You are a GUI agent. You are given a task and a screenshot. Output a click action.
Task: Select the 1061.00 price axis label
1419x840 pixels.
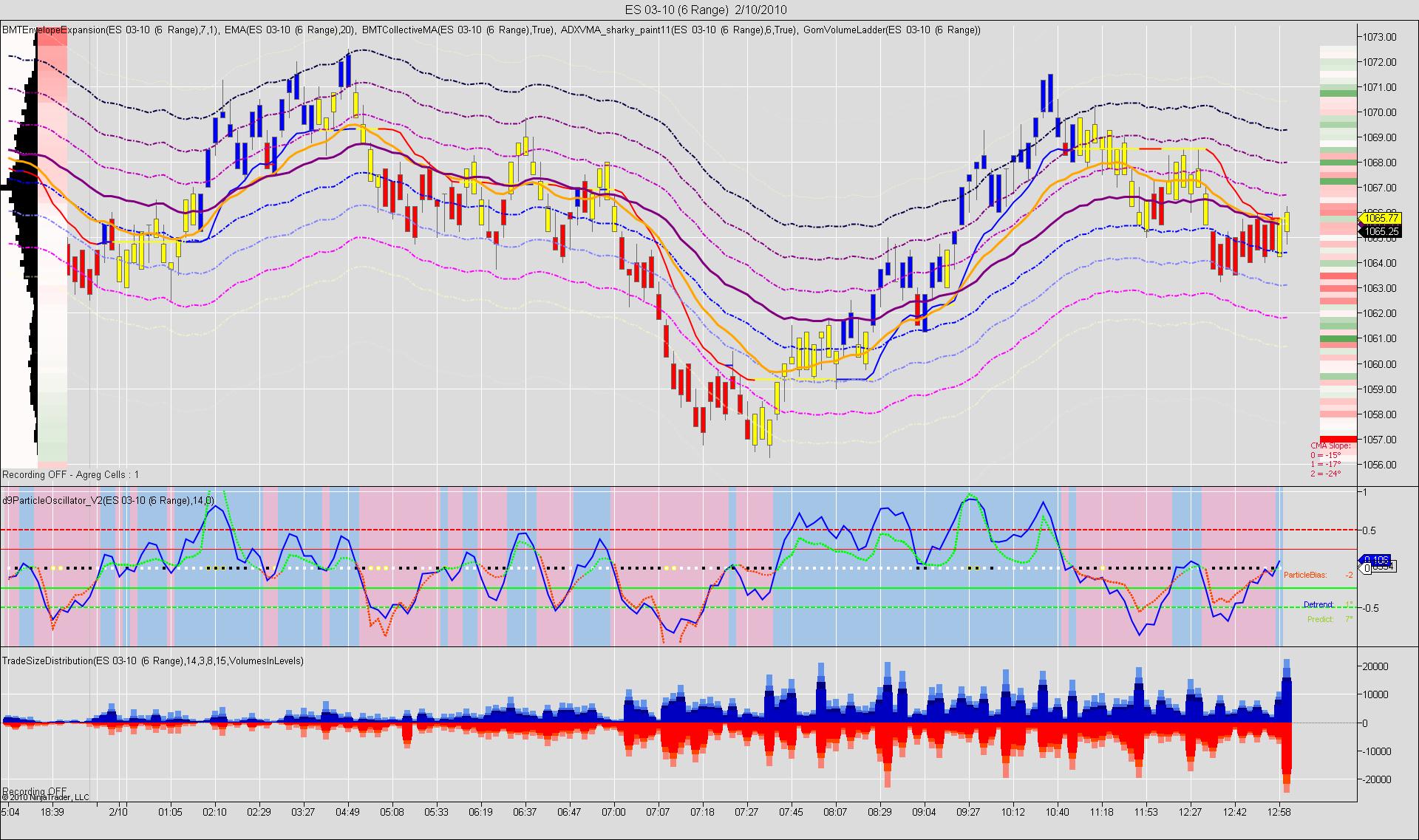tap(1379, 338)
